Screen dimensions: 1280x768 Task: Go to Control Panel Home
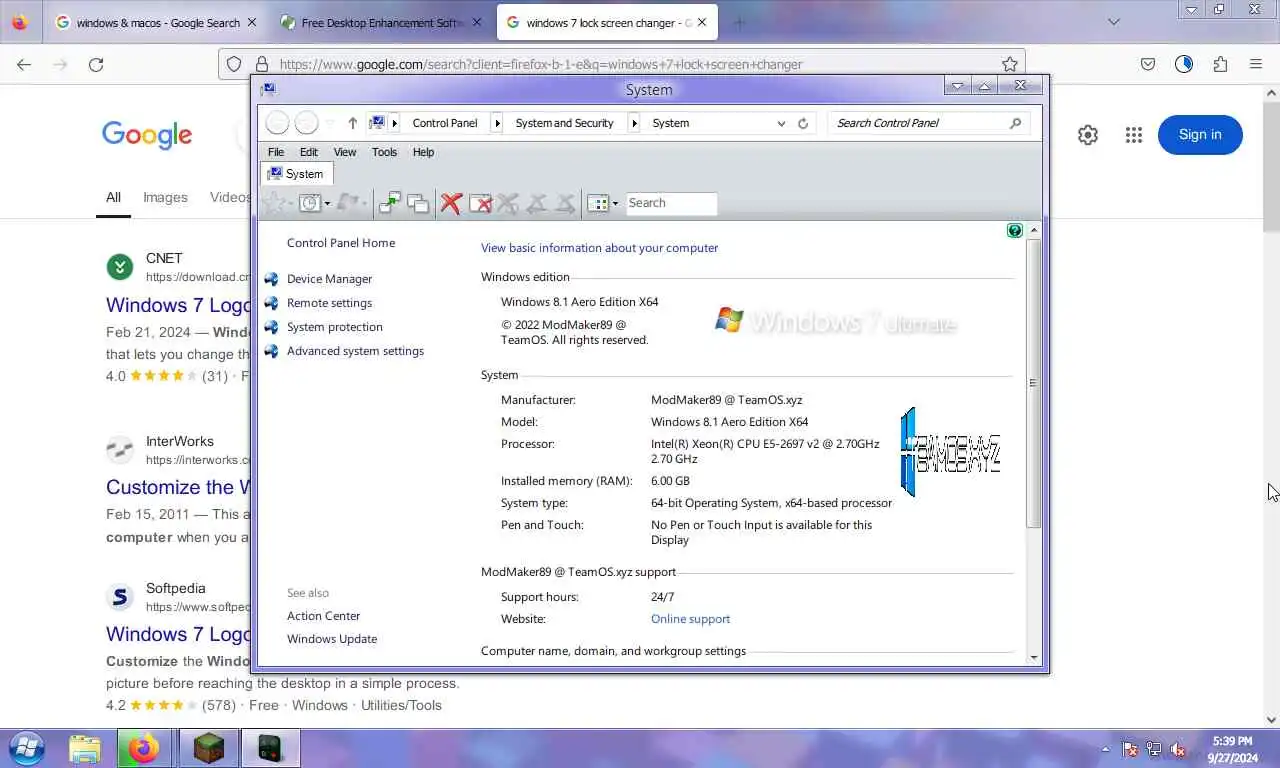(341, 243)
